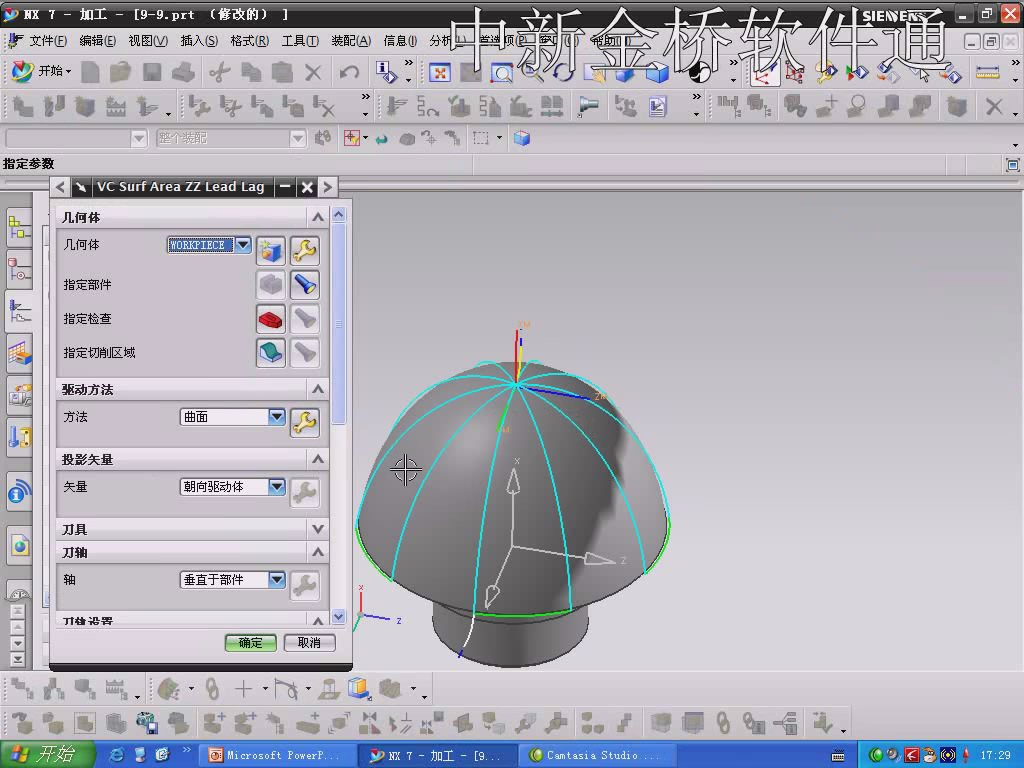The width and height of the screenshot is (1024, 768).
Task: Click the dialog scrollbar up arrow
Action: [338, 215]
